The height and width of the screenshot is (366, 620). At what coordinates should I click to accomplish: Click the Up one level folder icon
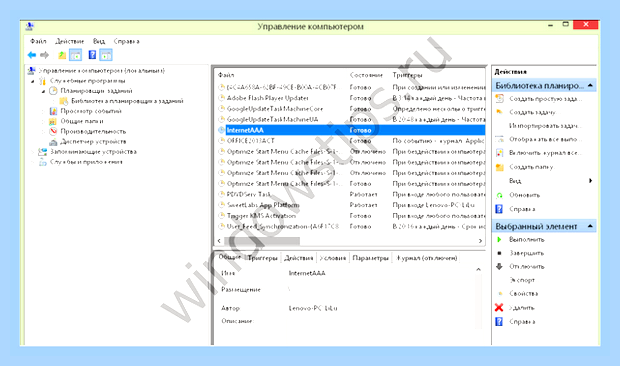[x=62, y=55]
